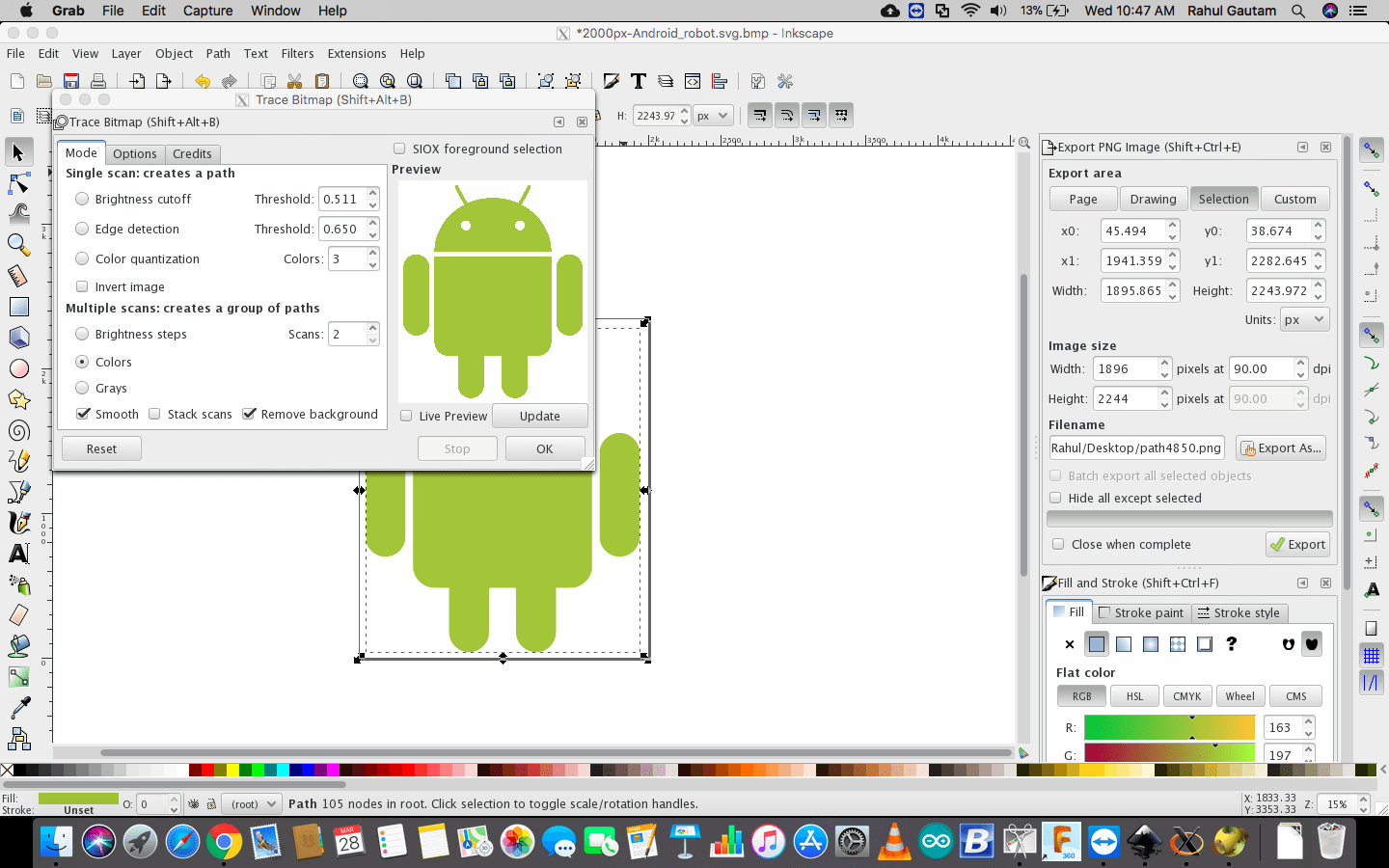The width and height of the screenshot is (1389, 868).
Task: Select the Spray tool
Action: (18, 584)
